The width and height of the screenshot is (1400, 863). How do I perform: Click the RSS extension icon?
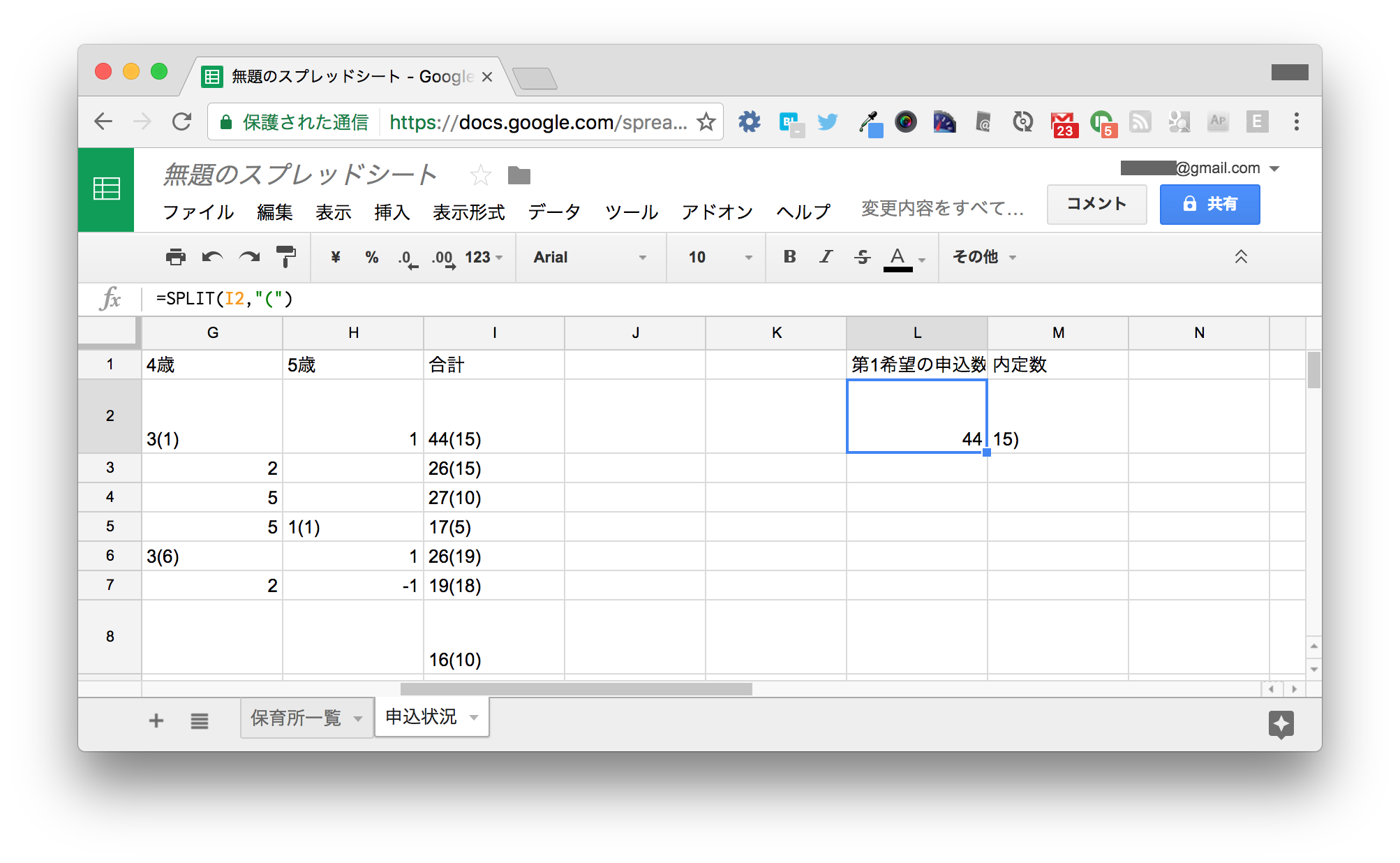pos(1140,122)
